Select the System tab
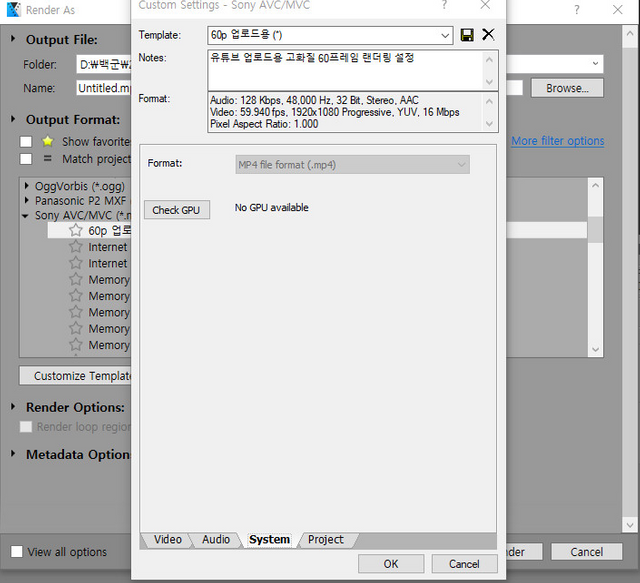 click(x=269, y=540)
